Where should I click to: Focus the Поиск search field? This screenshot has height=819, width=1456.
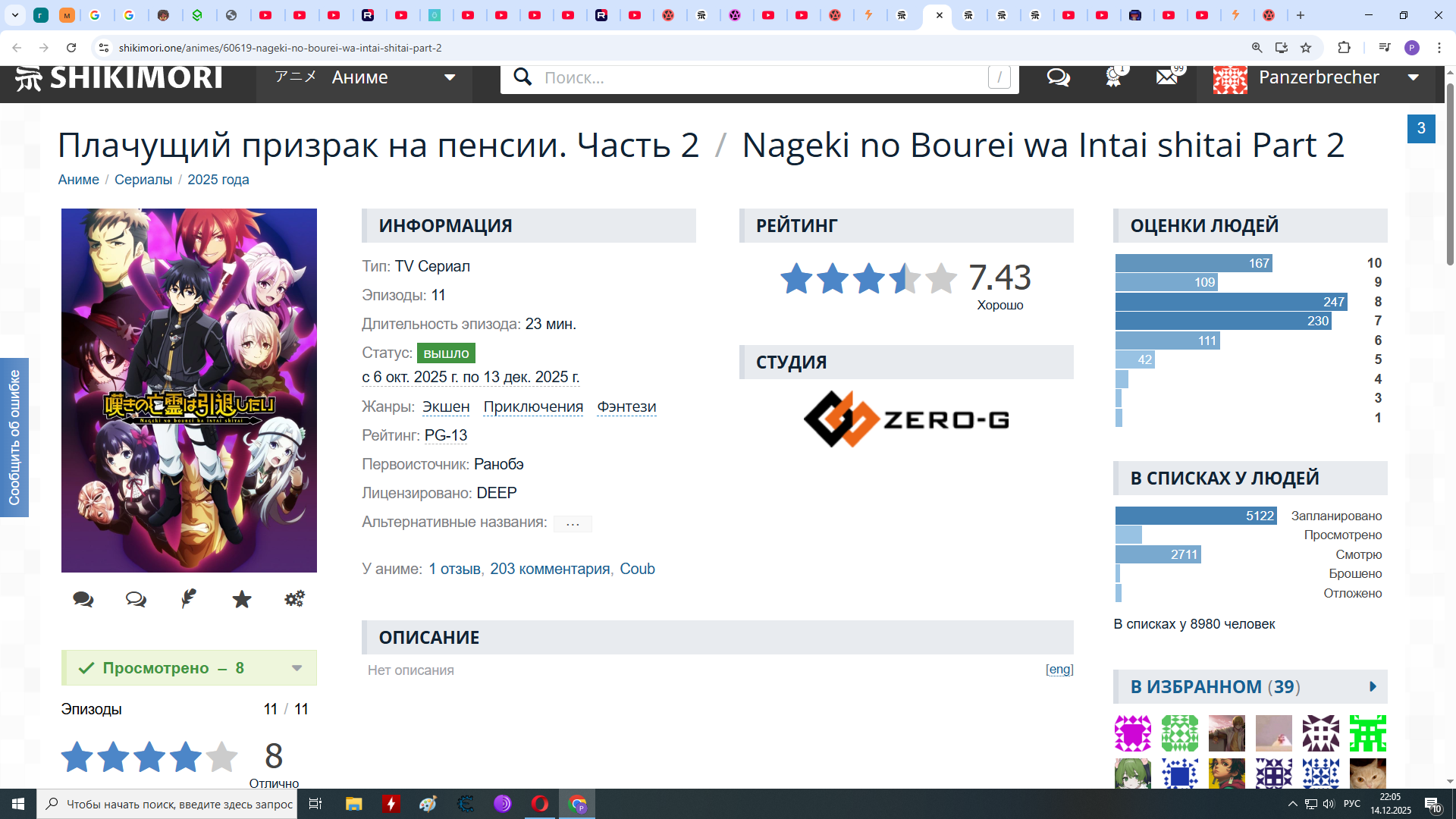coord(758,77)
